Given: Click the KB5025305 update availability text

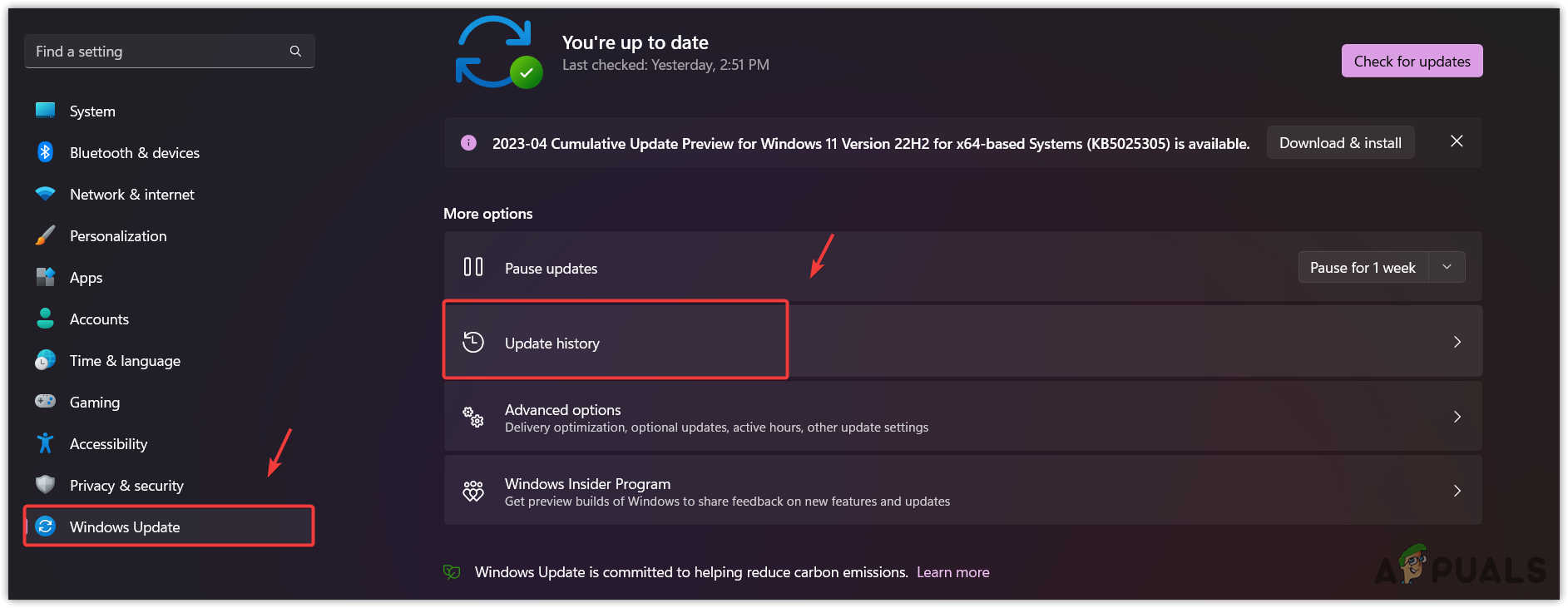Looking at the screenshot, I should tap(871, 144).
